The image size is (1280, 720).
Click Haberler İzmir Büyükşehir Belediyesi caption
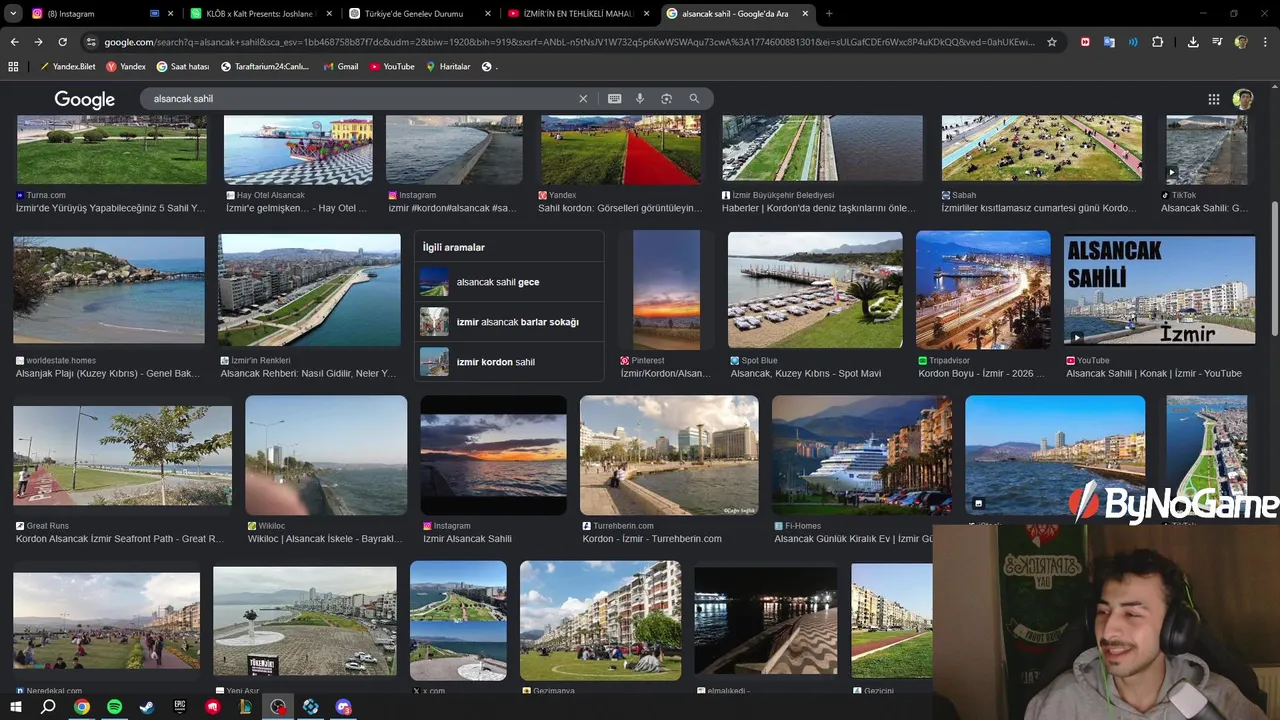[x=818, y=208]
